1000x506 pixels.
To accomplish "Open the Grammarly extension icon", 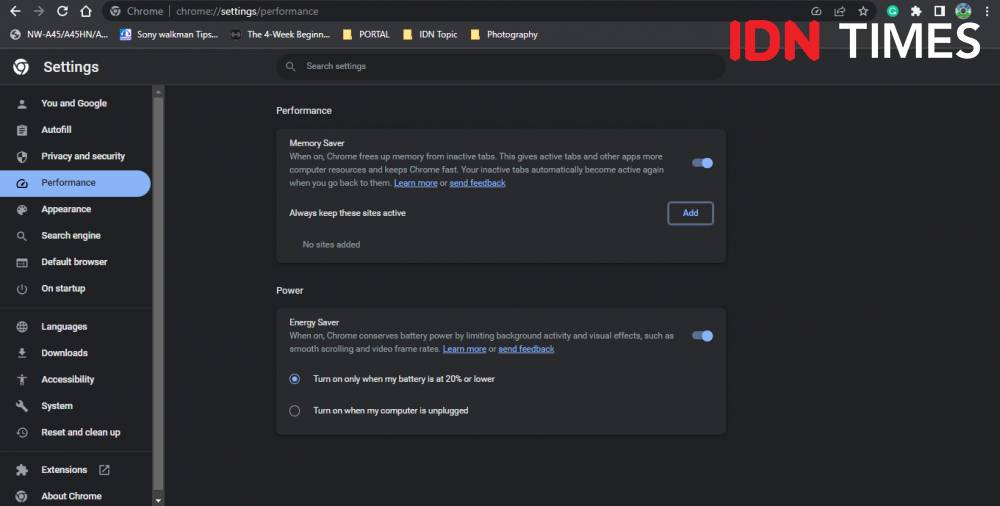I will tap(893, 11).
